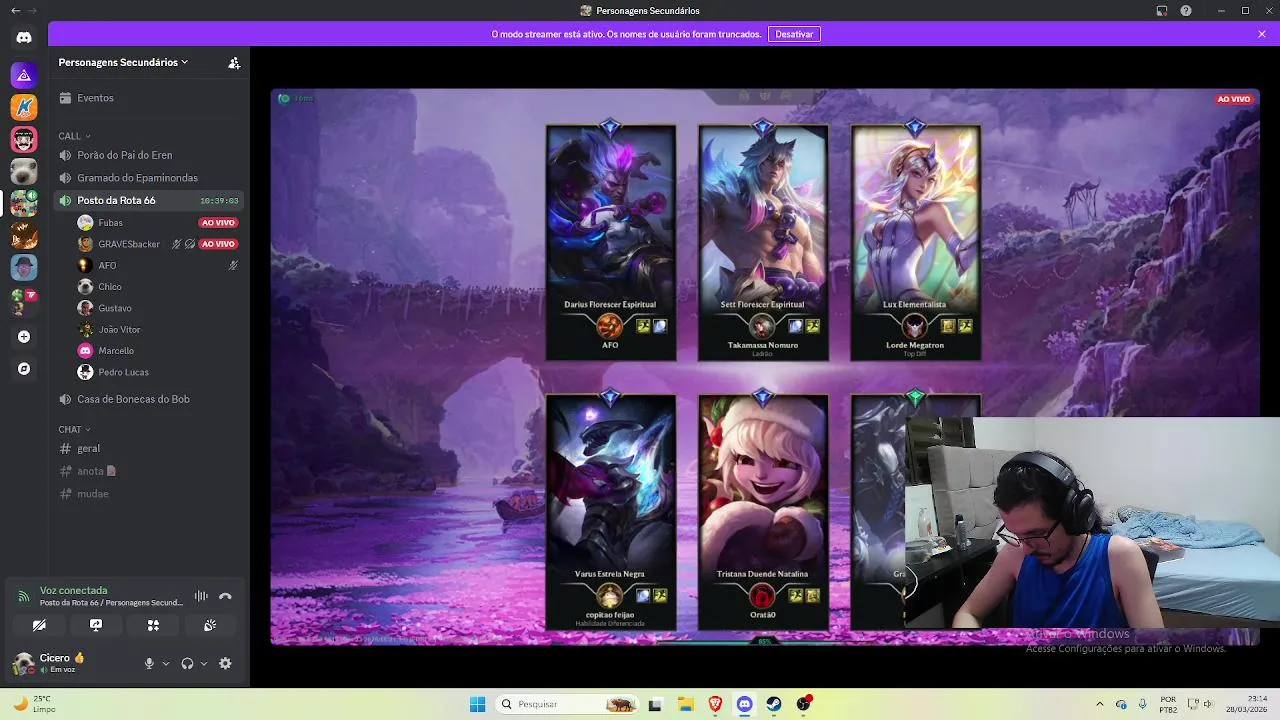1280x720 pixels.
Task: Open the Eventos calendar entry
Action: coord(150,98)
